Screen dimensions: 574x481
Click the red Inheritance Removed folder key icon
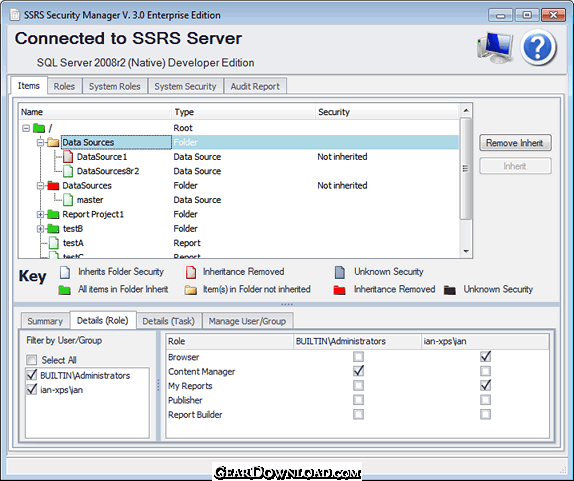click(339, 290)
